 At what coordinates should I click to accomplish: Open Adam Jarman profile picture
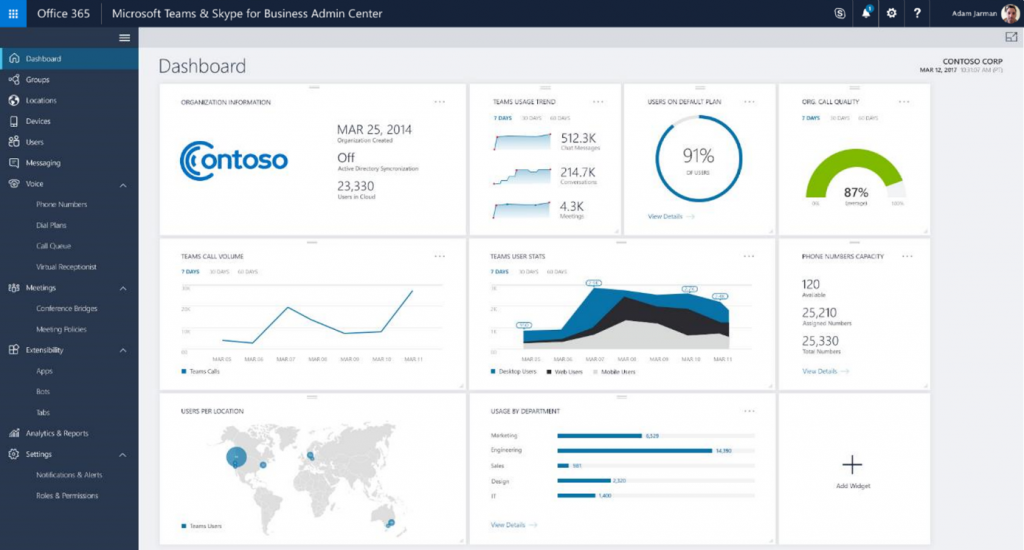(1010, 13)
